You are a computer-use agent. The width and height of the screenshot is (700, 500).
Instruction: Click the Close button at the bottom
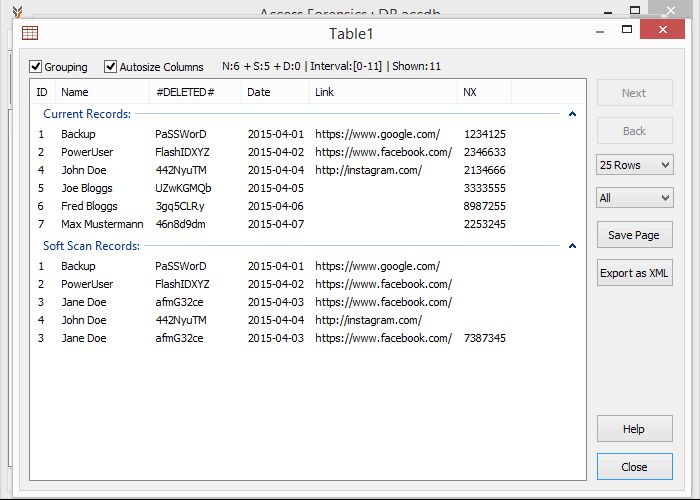[x=634, y=467]
